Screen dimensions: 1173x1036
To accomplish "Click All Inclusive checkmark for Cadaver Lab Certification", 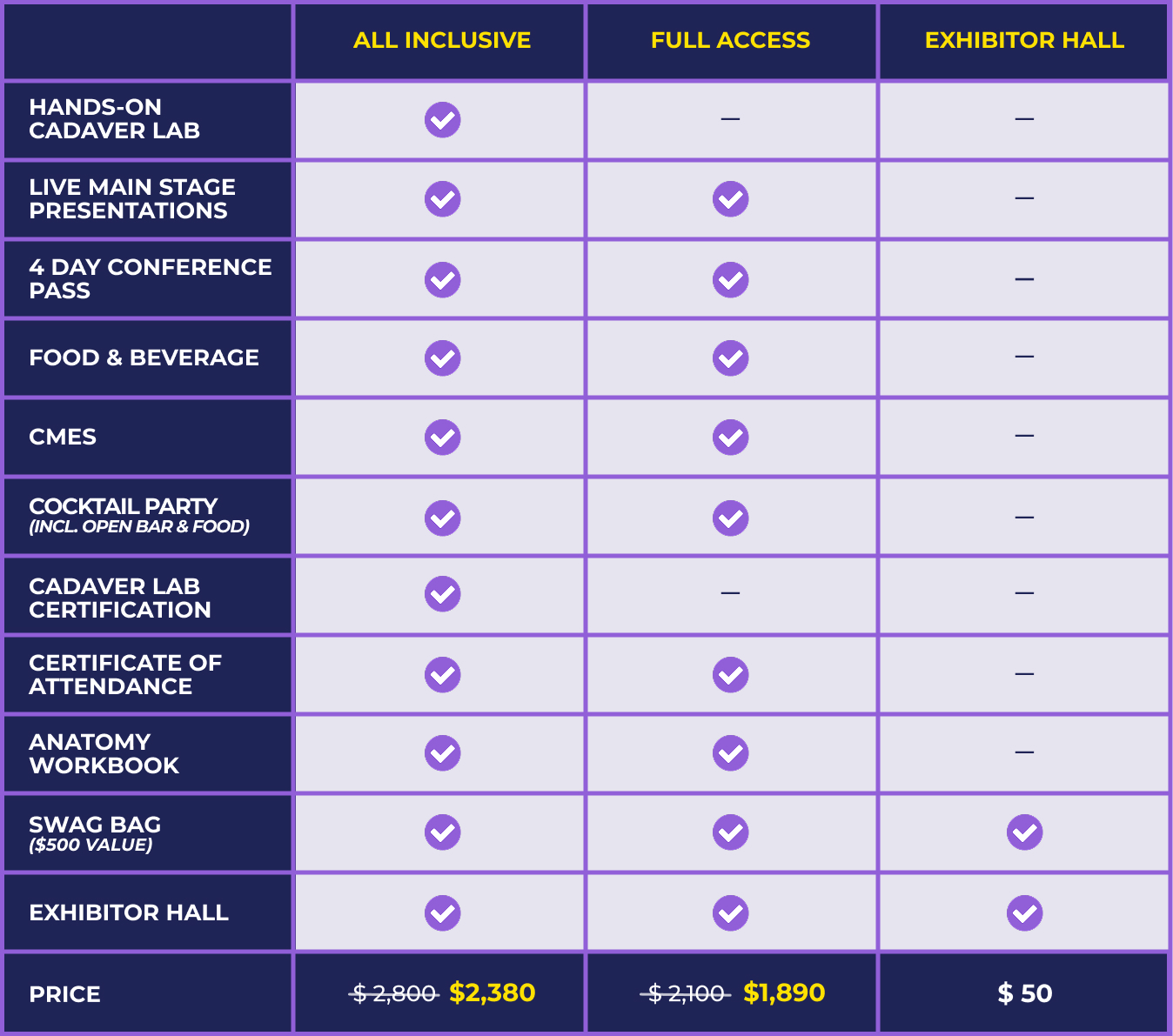I will (443, 594).
